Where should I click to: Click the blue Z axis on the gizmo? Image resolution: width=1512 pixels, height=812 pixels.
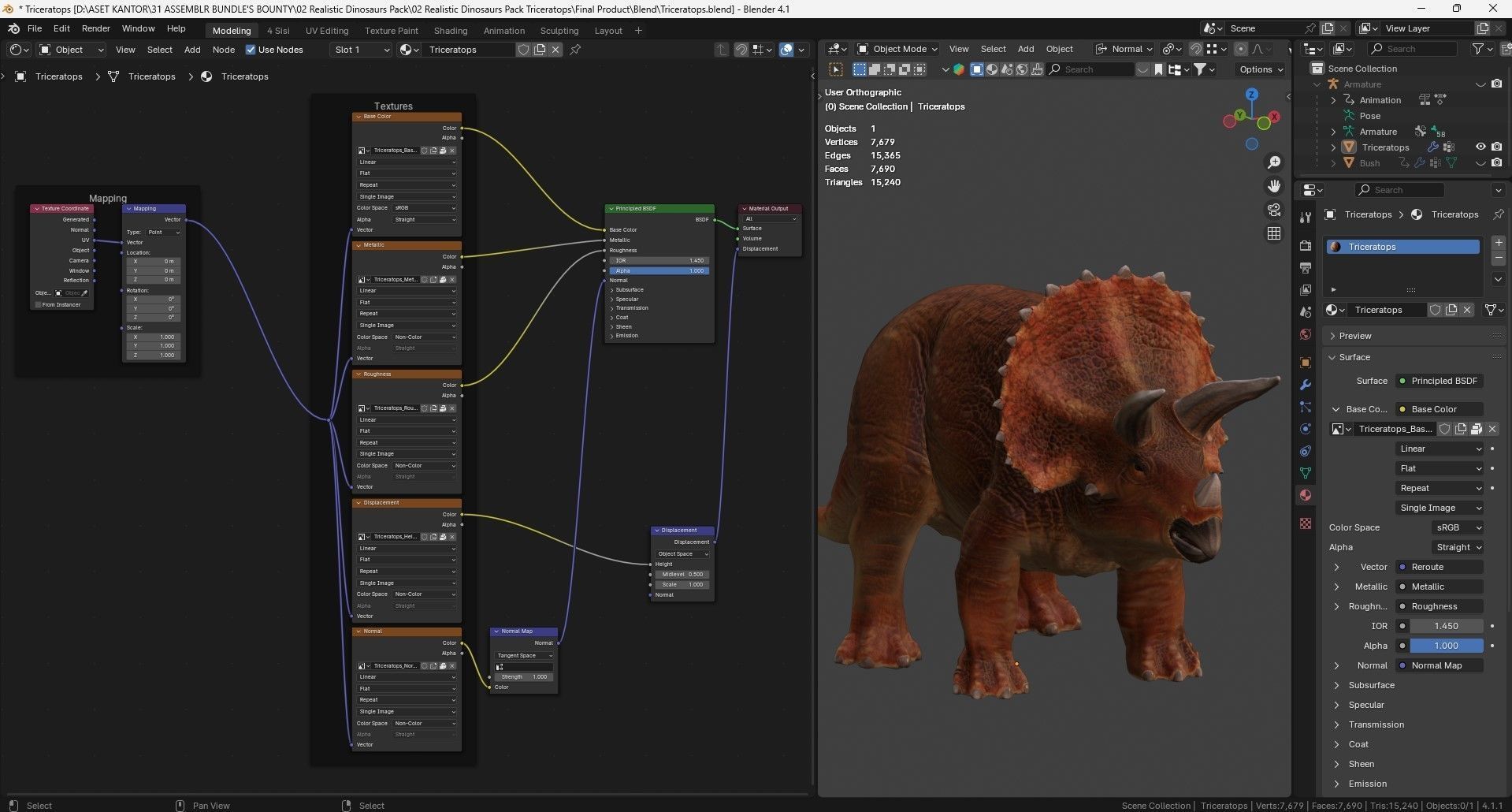(1251, 95)
